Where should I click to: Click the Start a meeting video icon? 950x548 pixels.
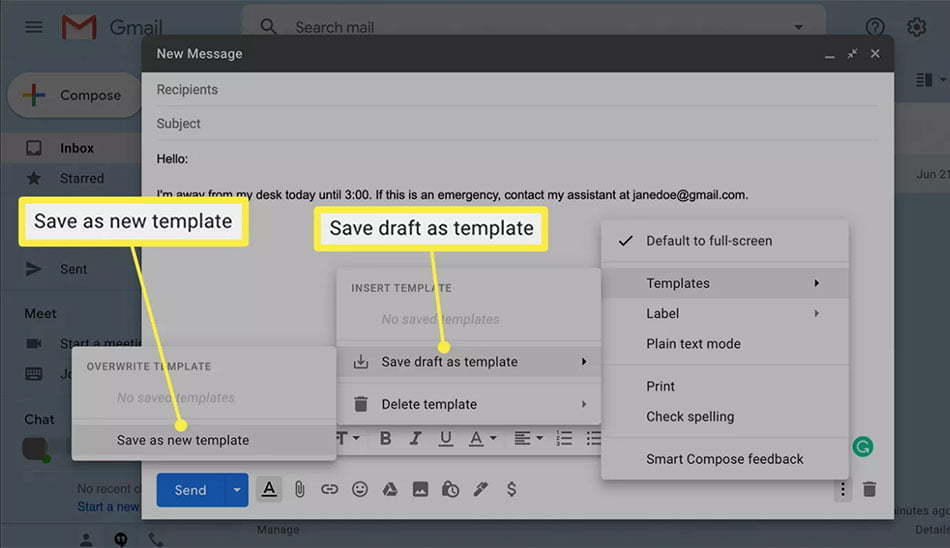(34, 344)
